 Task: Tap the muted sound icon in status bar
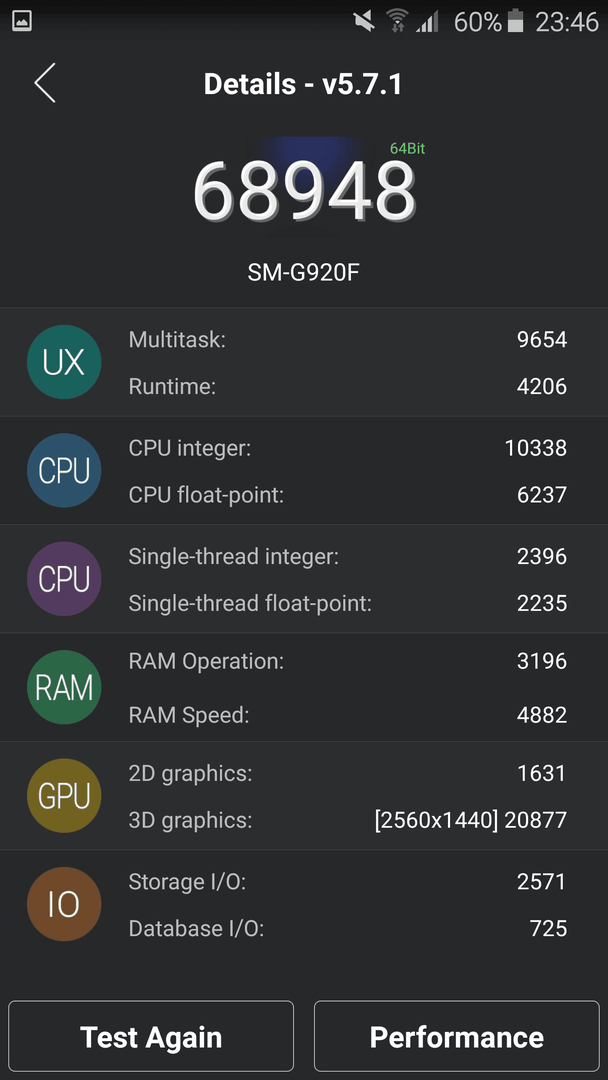tap(364, 21)
